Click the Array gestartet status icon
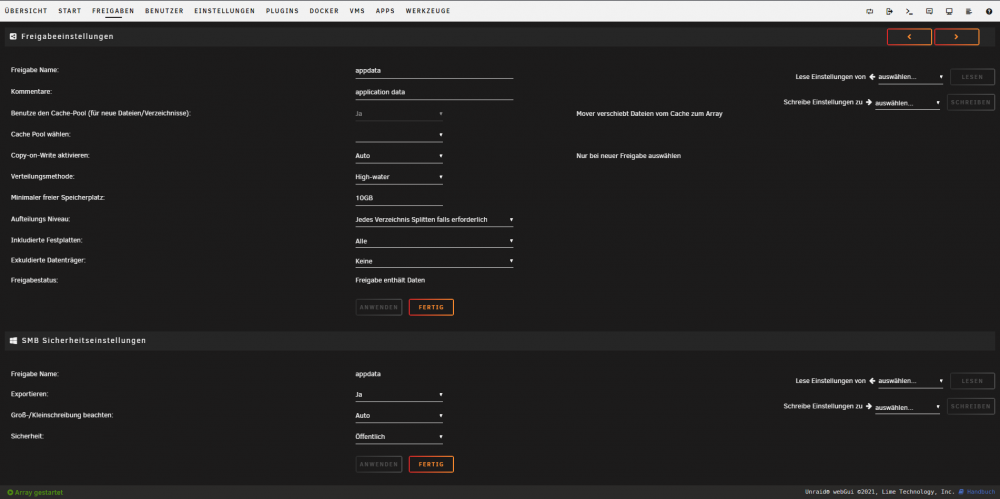1000x499 pixels. click(x=10, y=493)
